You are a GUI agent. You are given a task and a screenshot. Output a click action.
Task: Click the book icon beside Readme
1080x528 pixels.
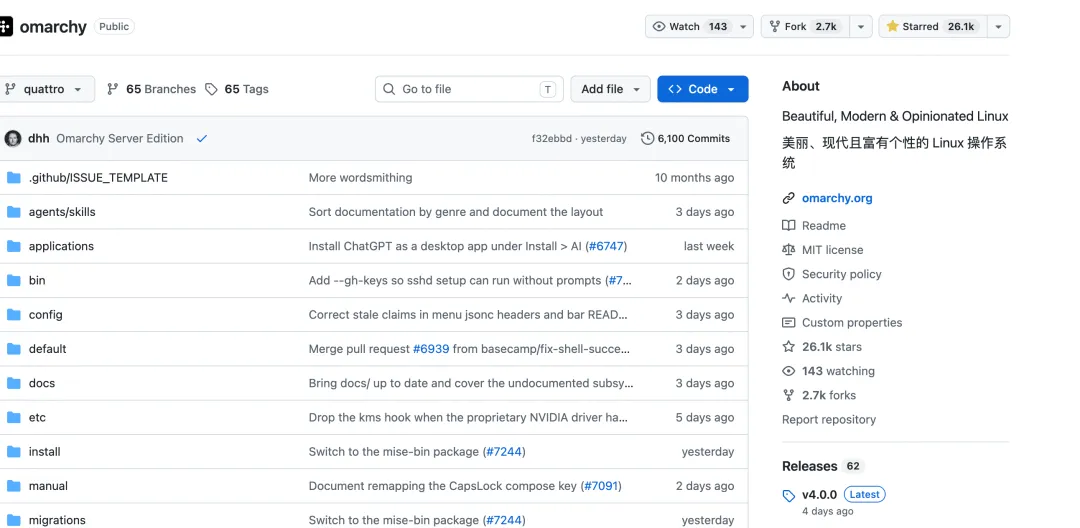pyautogui.click(x=789, y=226)
